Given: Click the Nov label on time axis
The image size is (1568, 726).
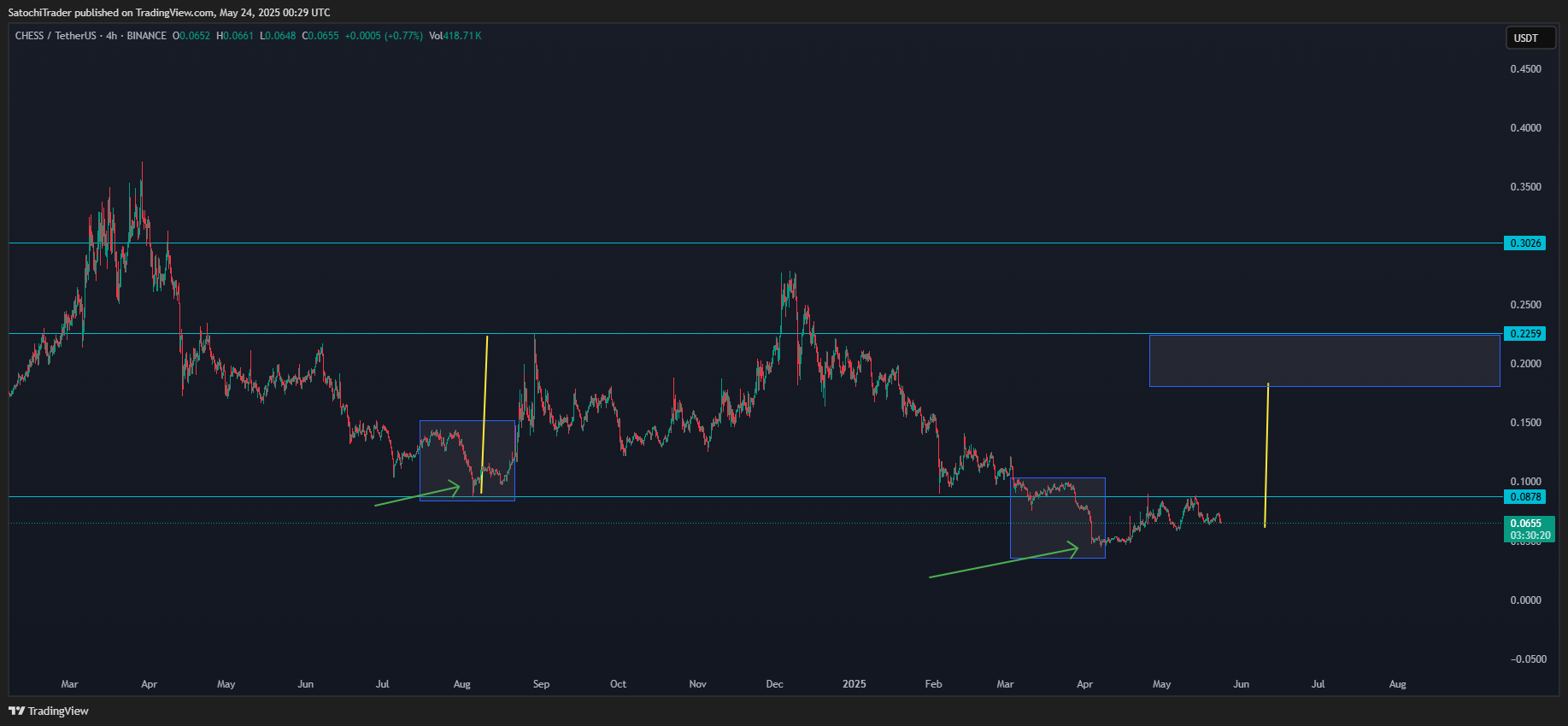Looking at the screenshot, I should click(x=697, y=684).
